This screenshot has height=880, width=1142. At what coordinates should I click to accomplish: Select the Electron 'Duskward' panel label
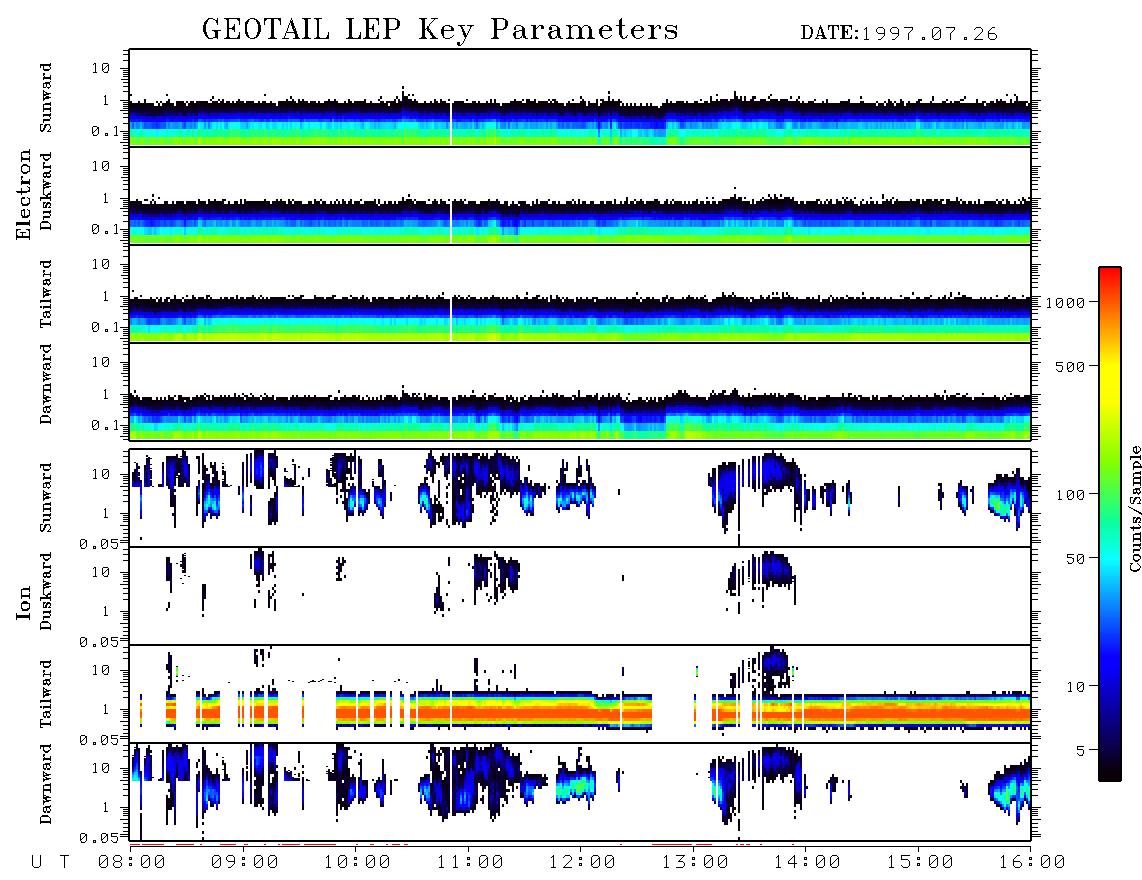[46, 191]
